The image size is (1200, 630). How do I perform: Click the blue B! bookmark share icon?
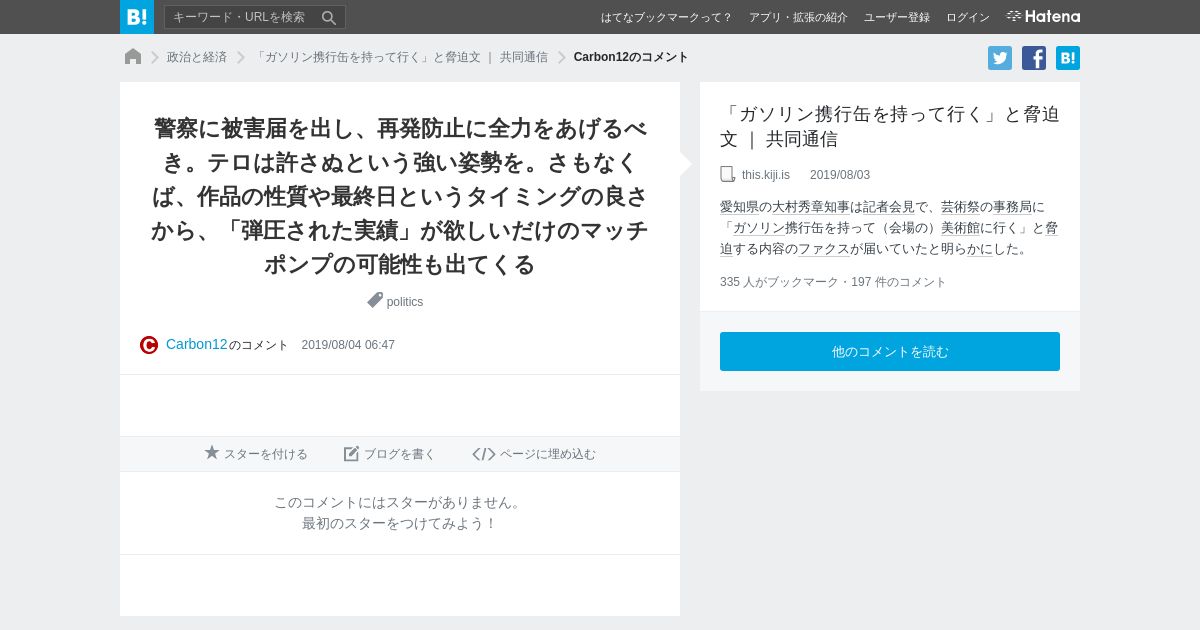click(x=1068, y=58)
